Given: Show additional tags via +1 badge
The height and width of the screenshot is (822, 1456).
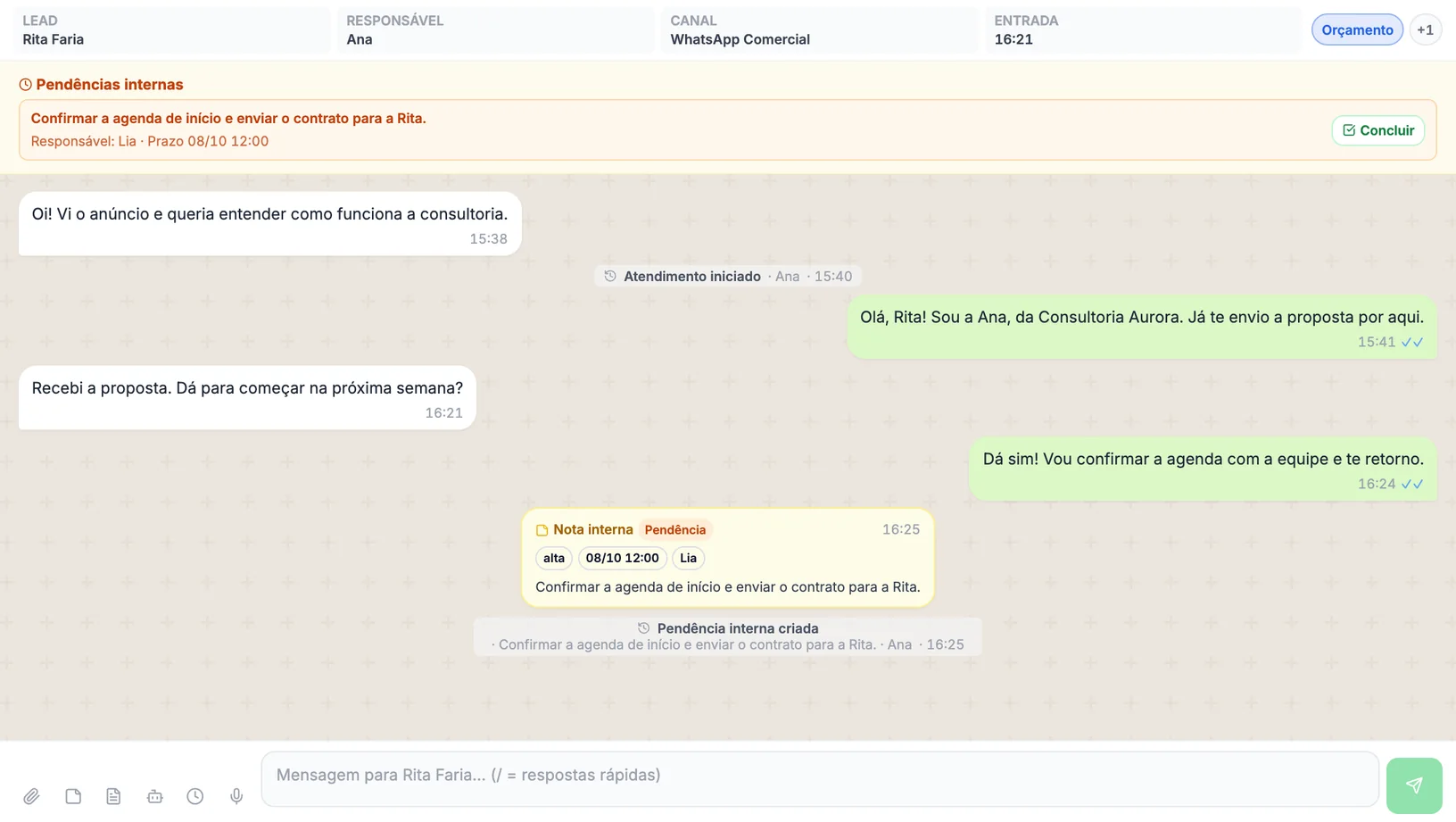Looking at the screenshot, I should tap(1426, 29).
